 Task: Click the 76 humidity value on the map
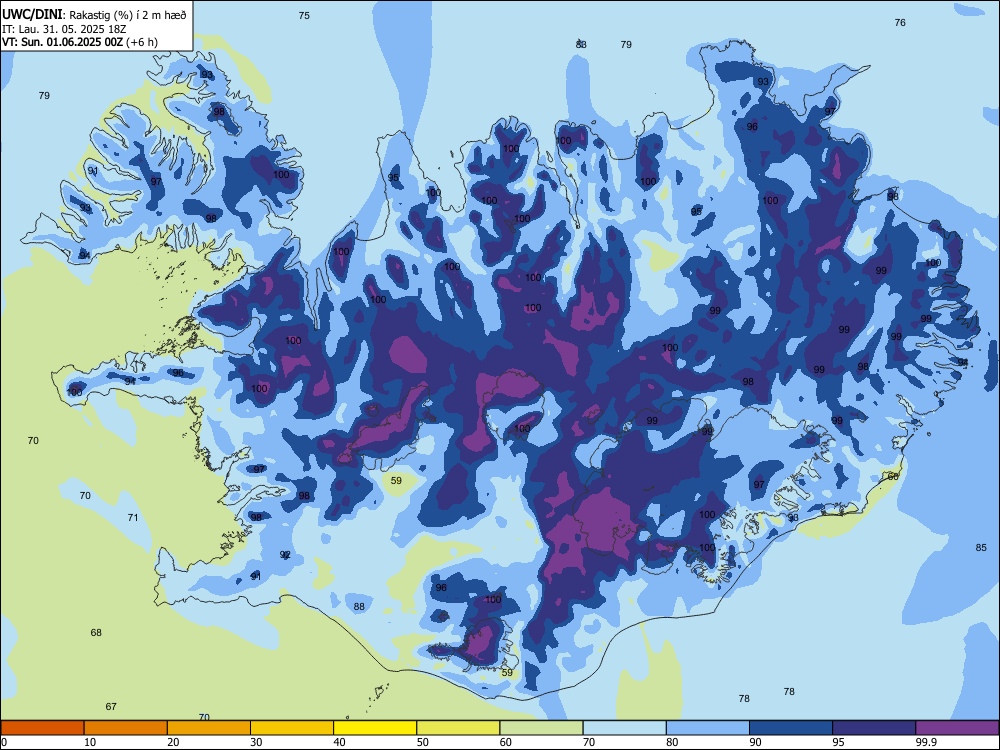(x=900, y=22)
